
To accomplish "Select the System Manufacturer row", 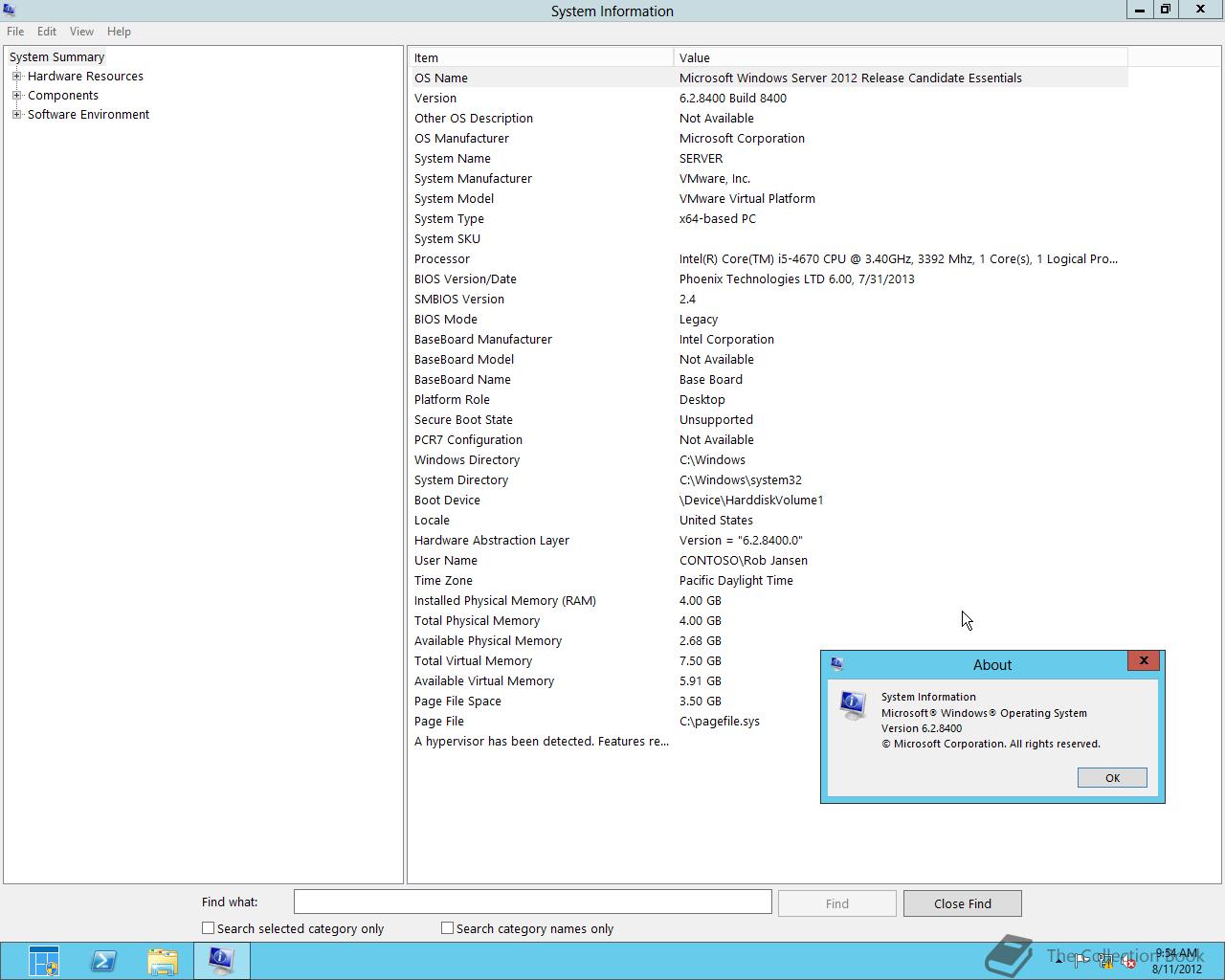I will tap(769, 178).
